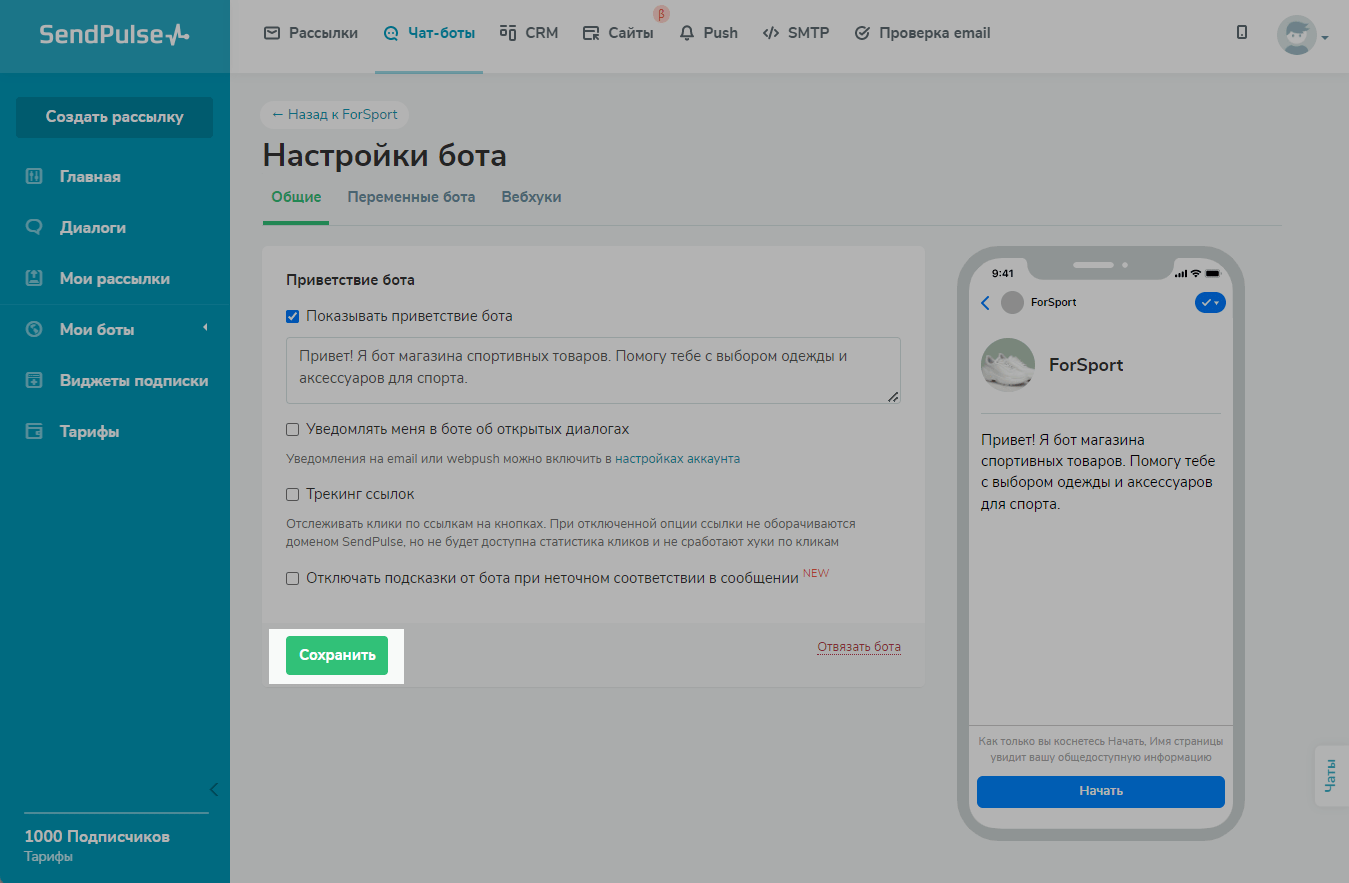Click the Главная sidebar icon

pyautogui.click(x=34, y=177)
